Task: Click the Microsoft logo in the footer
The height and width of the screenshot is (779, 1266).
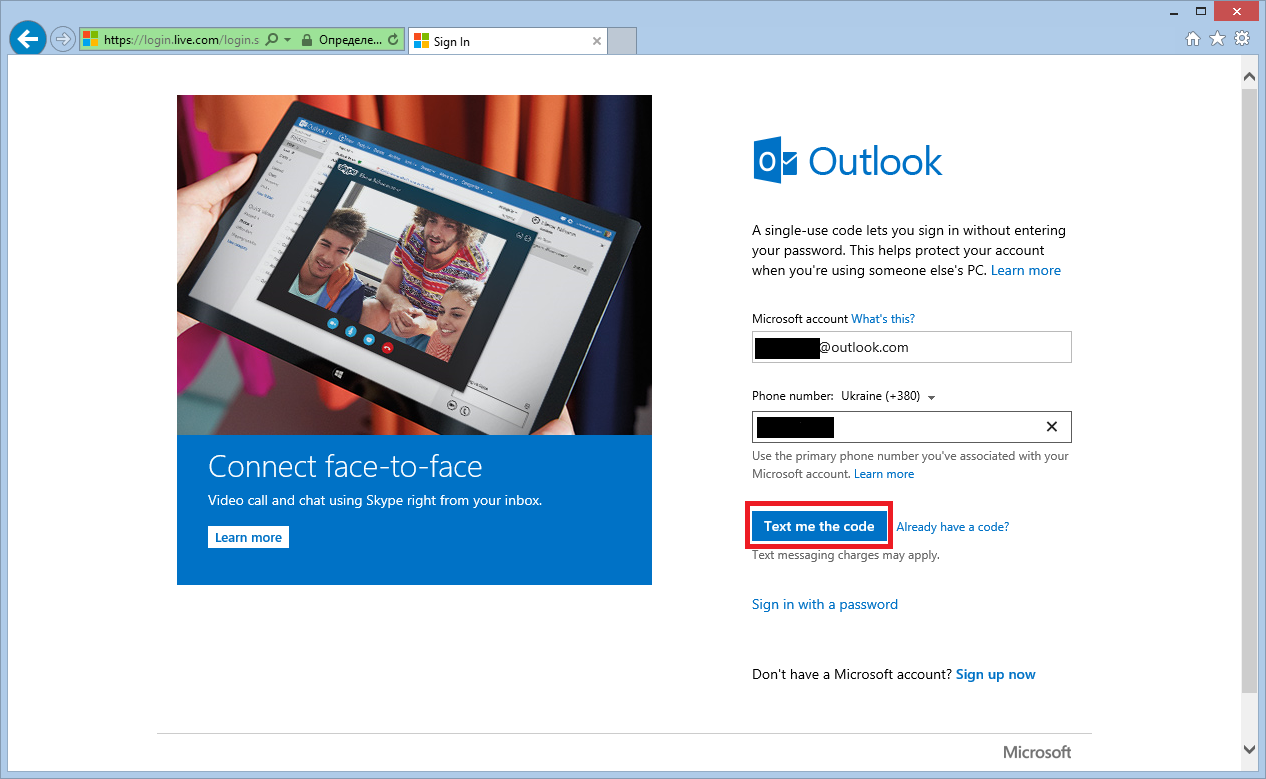Action: coord(1037,752)
